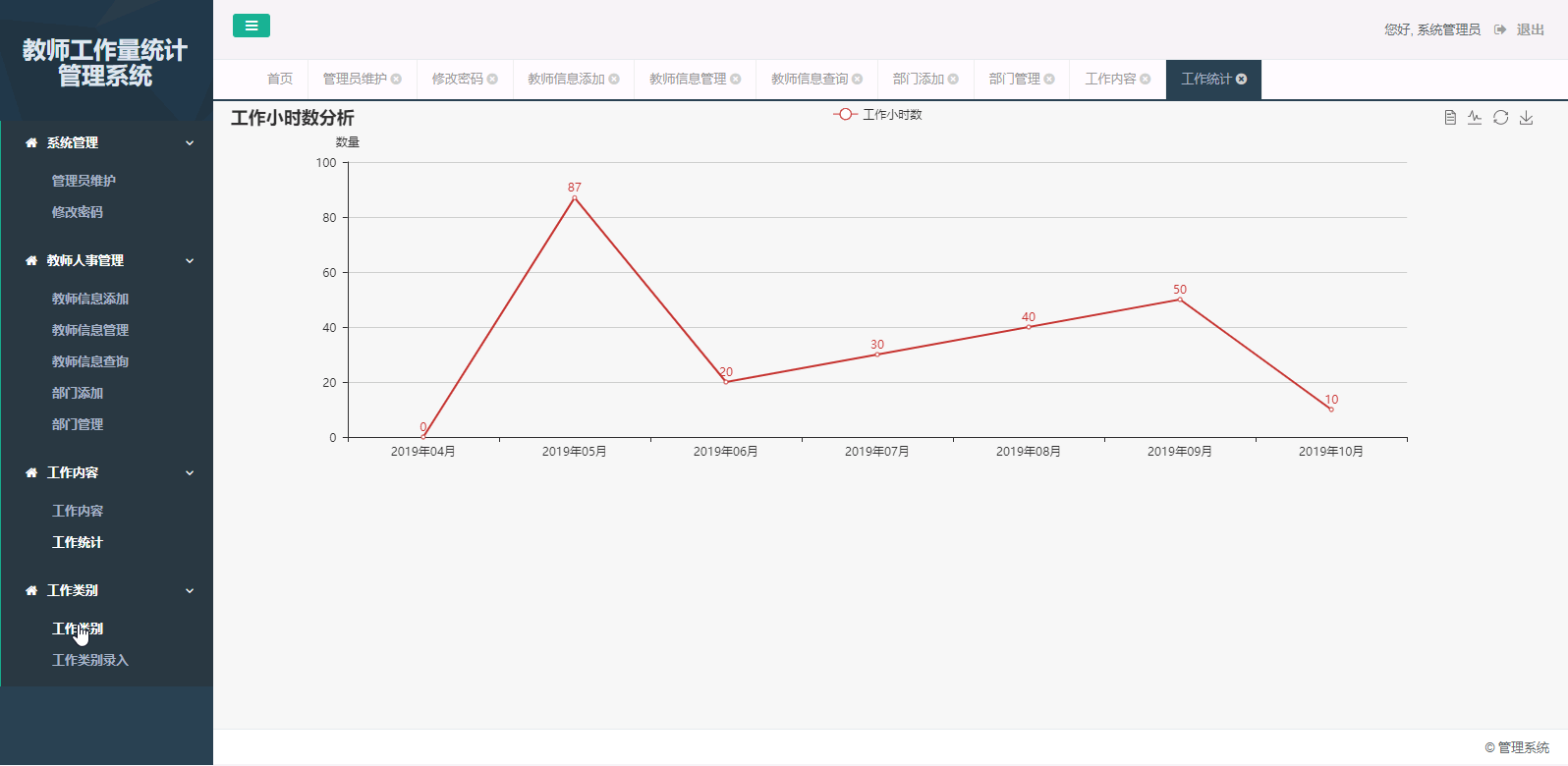Toggle the 工作小时数 legend series
Screen dimensions: 1568x766
(877, 115)
